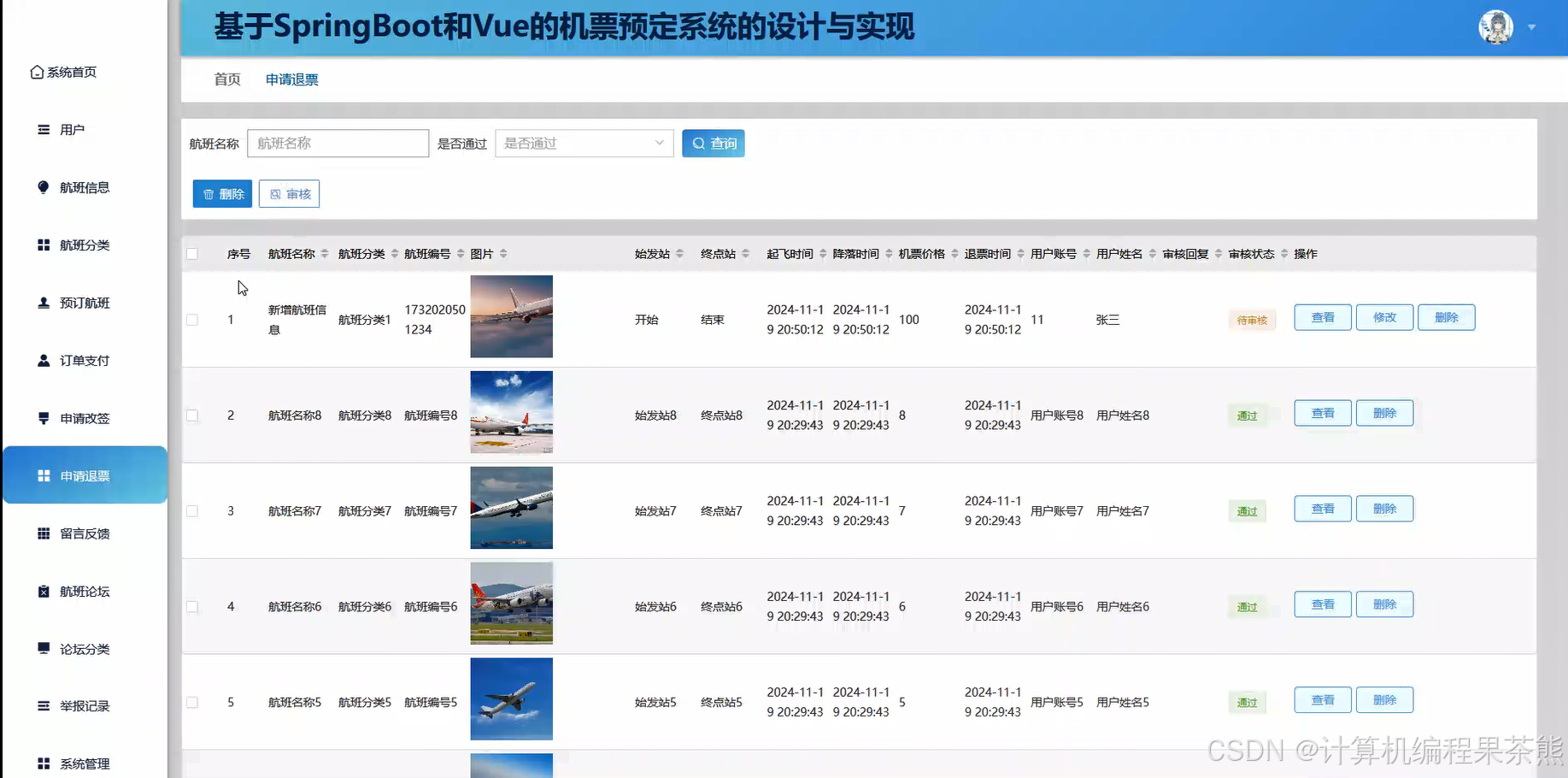Sort by 退票时间 column arrows
The height and width of the screenshot is (778, 1568).
click(1020, 254)
